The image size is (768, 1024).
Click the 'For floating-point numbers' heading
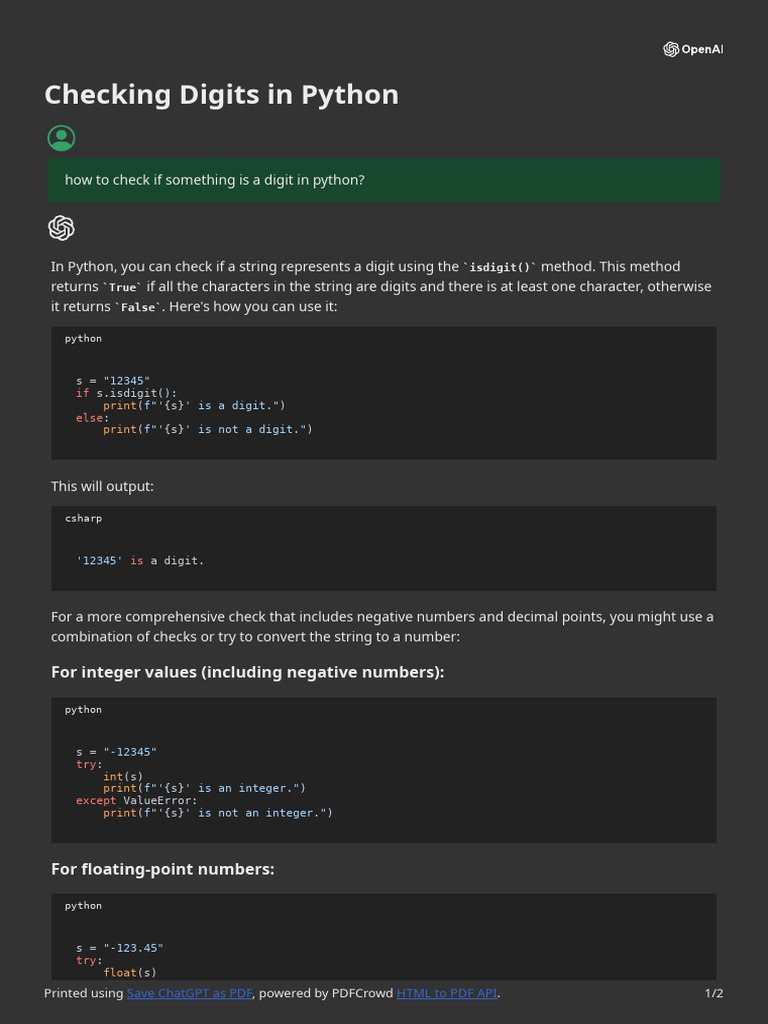pyautogui.click(x=162, y=869)
